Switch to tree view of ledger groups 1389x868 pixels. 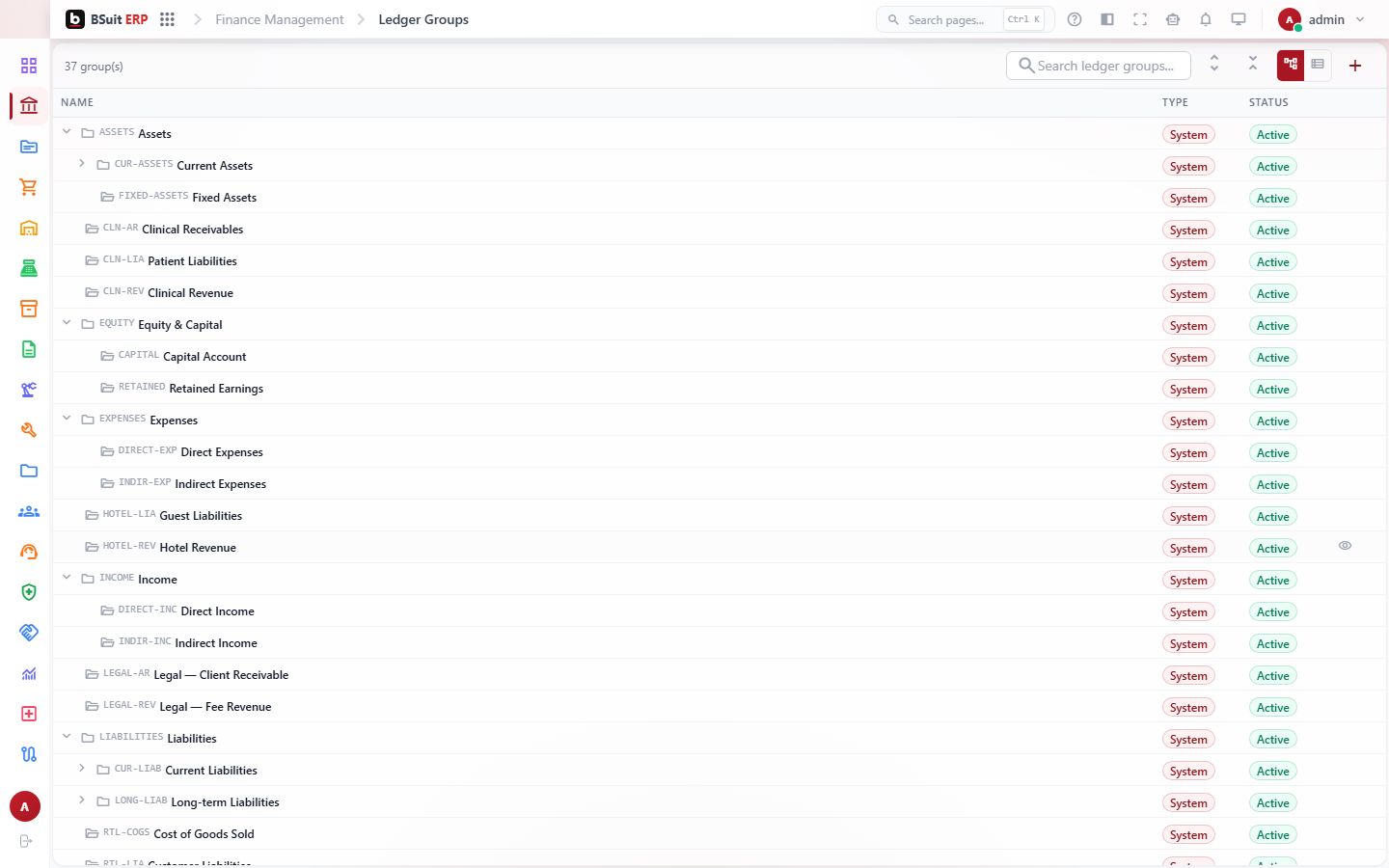1291,65
